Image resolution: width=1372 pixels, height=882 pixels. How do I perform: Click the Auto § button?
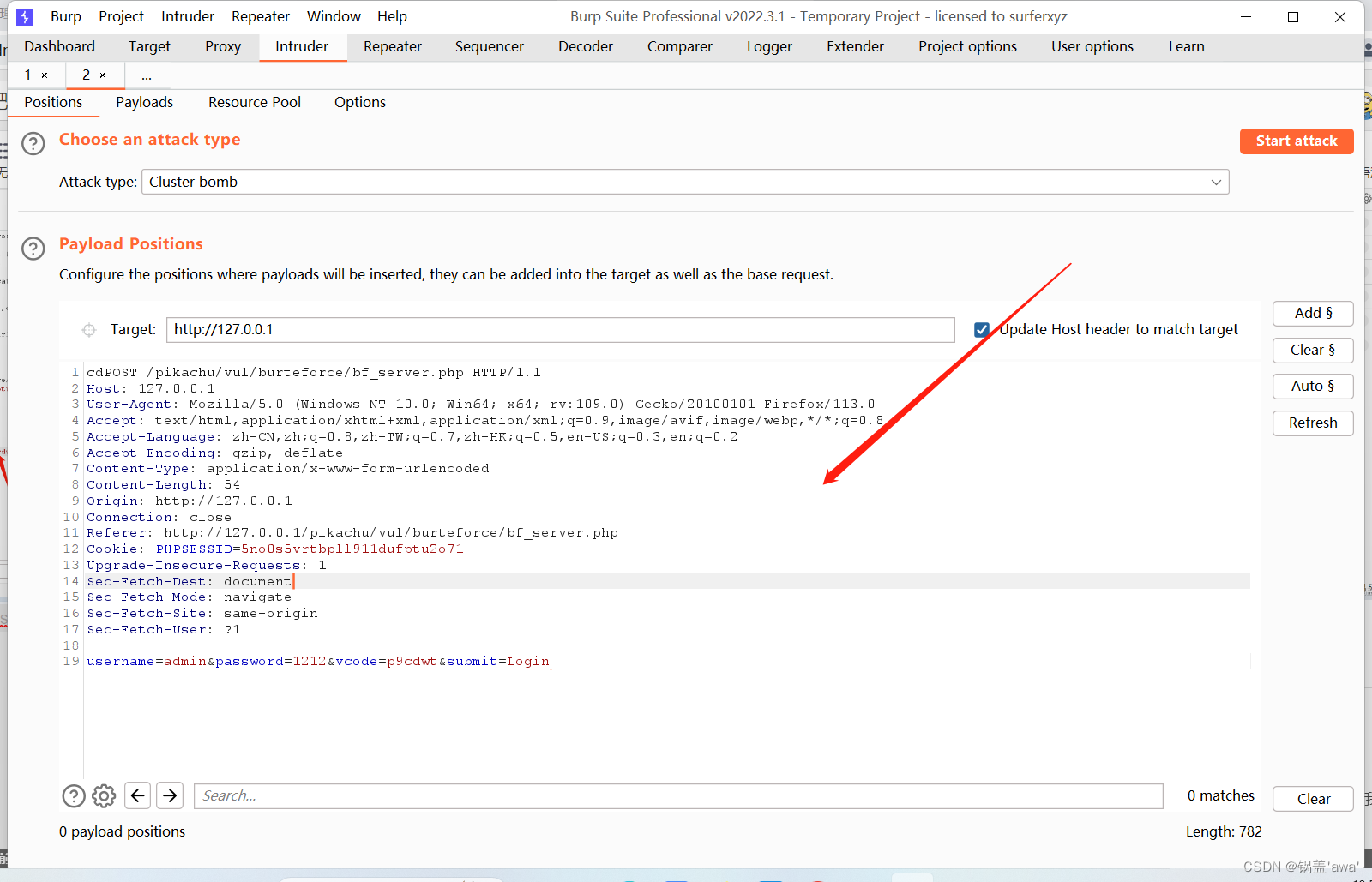(1313, 387)
